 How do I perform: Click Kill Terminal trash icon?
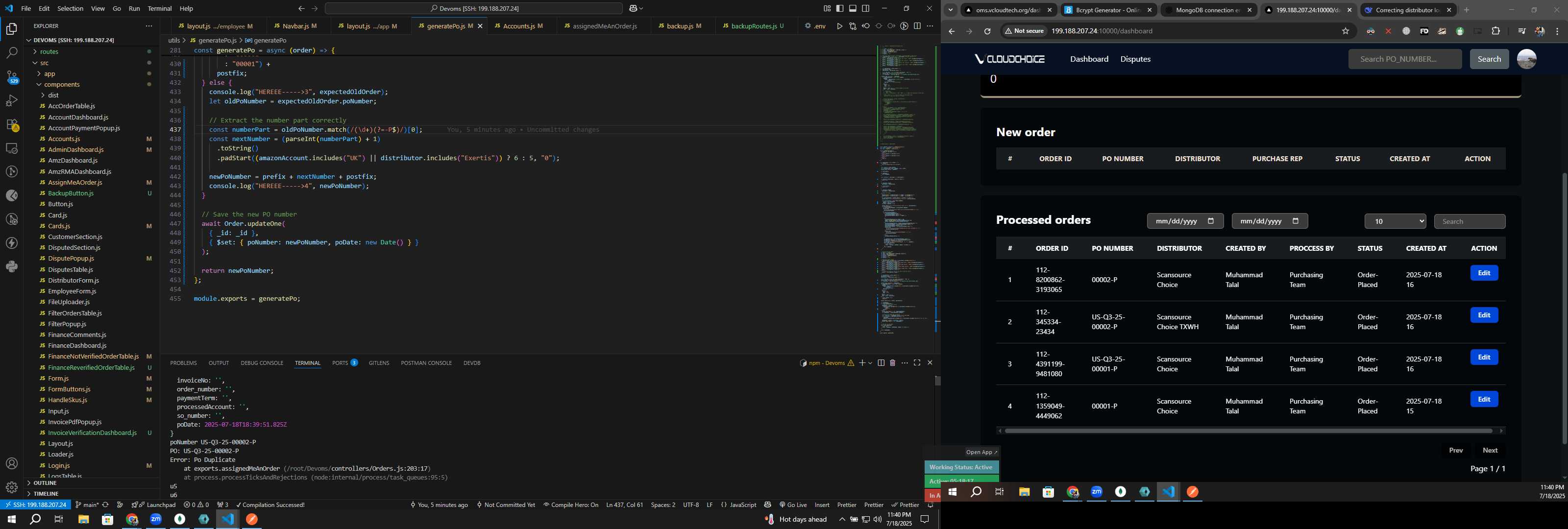[x=893, y=363]
